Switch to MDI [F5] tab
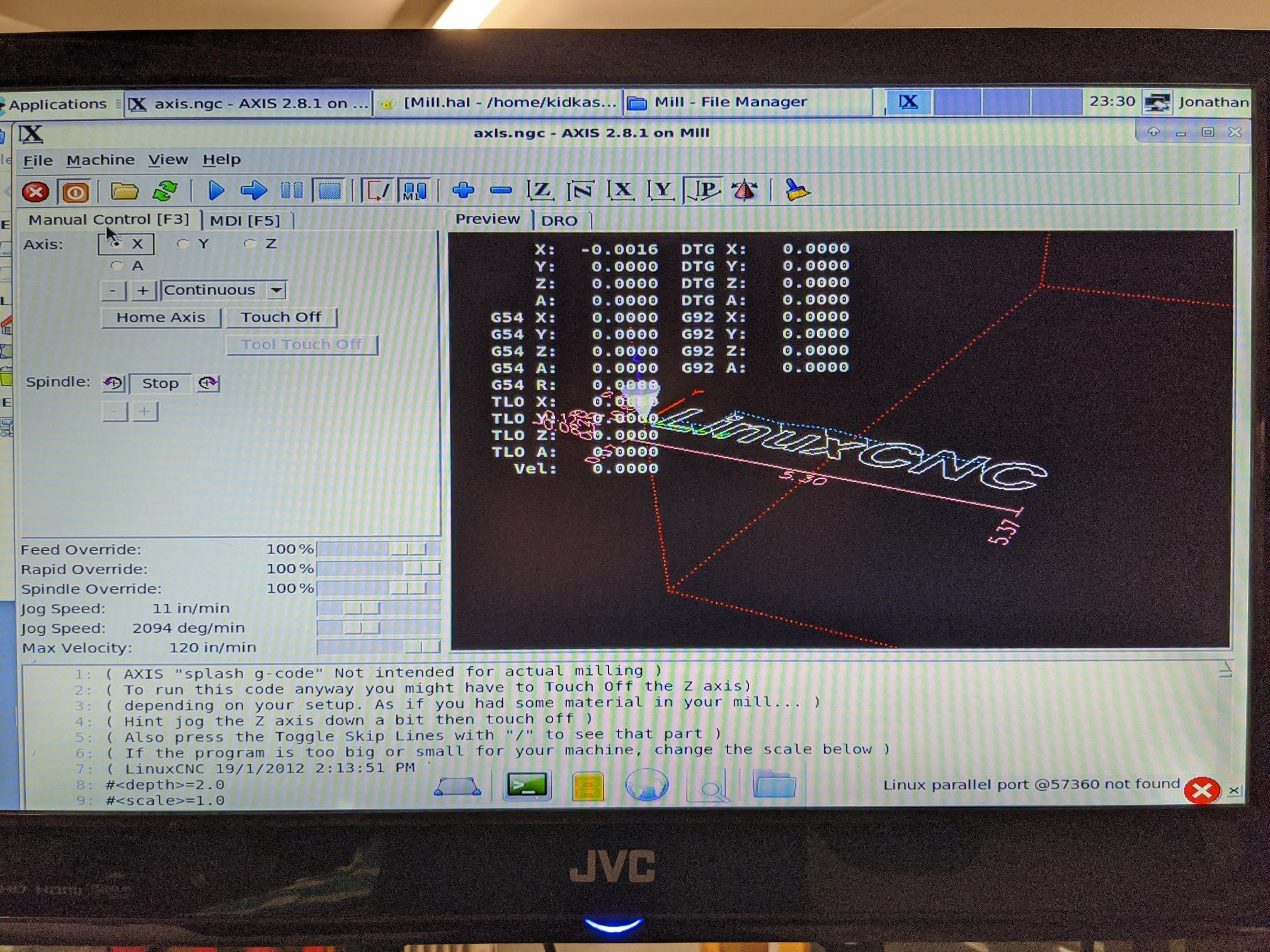 coord(245,221)
